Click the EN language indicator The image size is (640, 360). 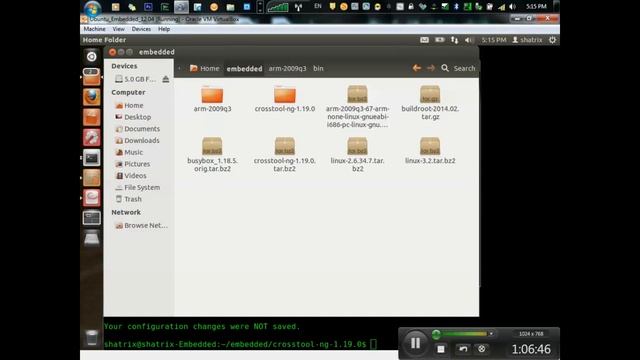[318, 6]
